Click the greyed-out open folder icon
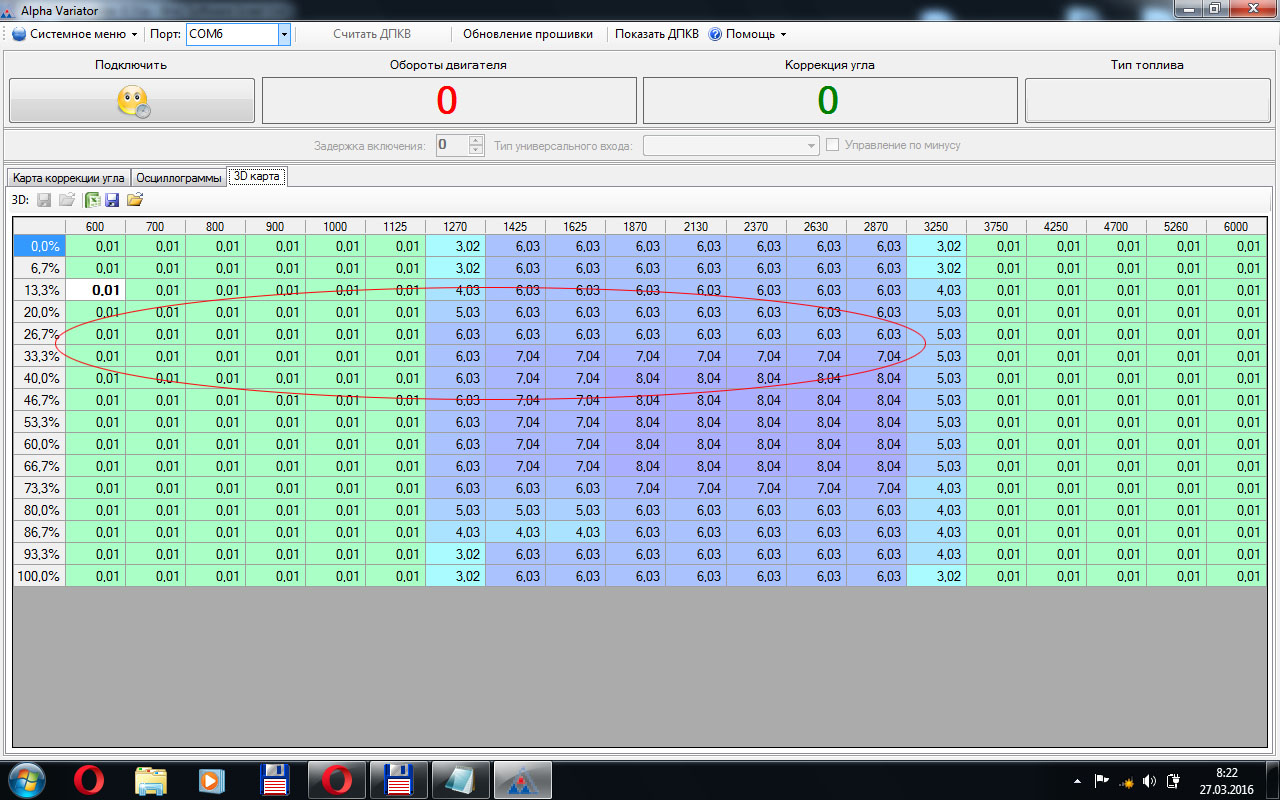The width and height of the screenshot is (1280, 800). (x=66, y=200)
